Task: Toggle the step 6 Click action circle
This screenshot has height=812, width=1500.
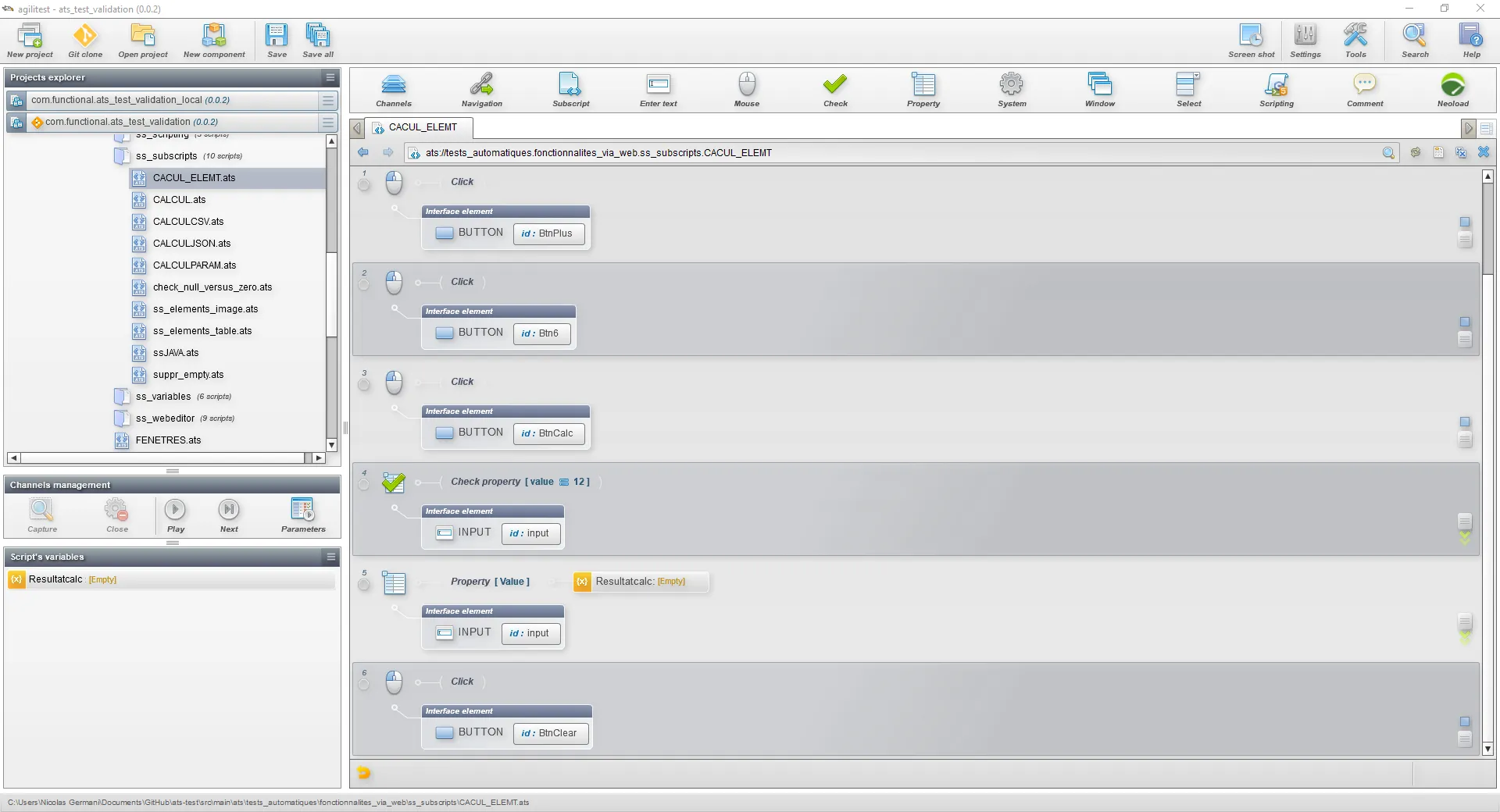Action: 364,685
